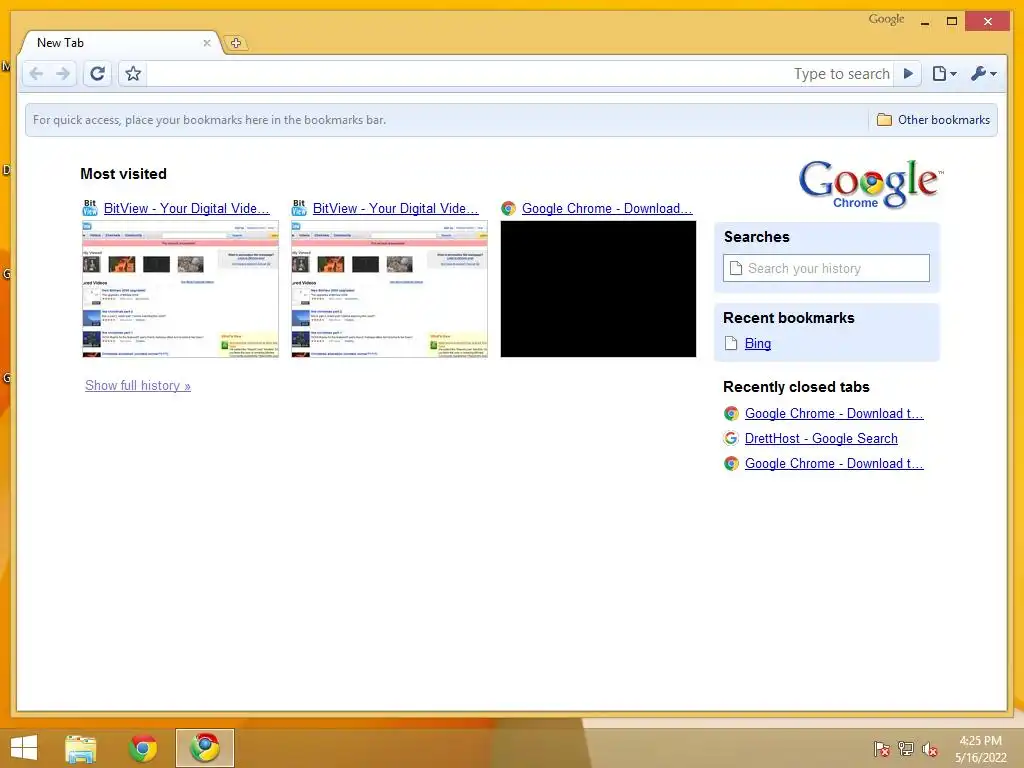
Task: Open a new tab with plus button
Action: click(236, 43)
